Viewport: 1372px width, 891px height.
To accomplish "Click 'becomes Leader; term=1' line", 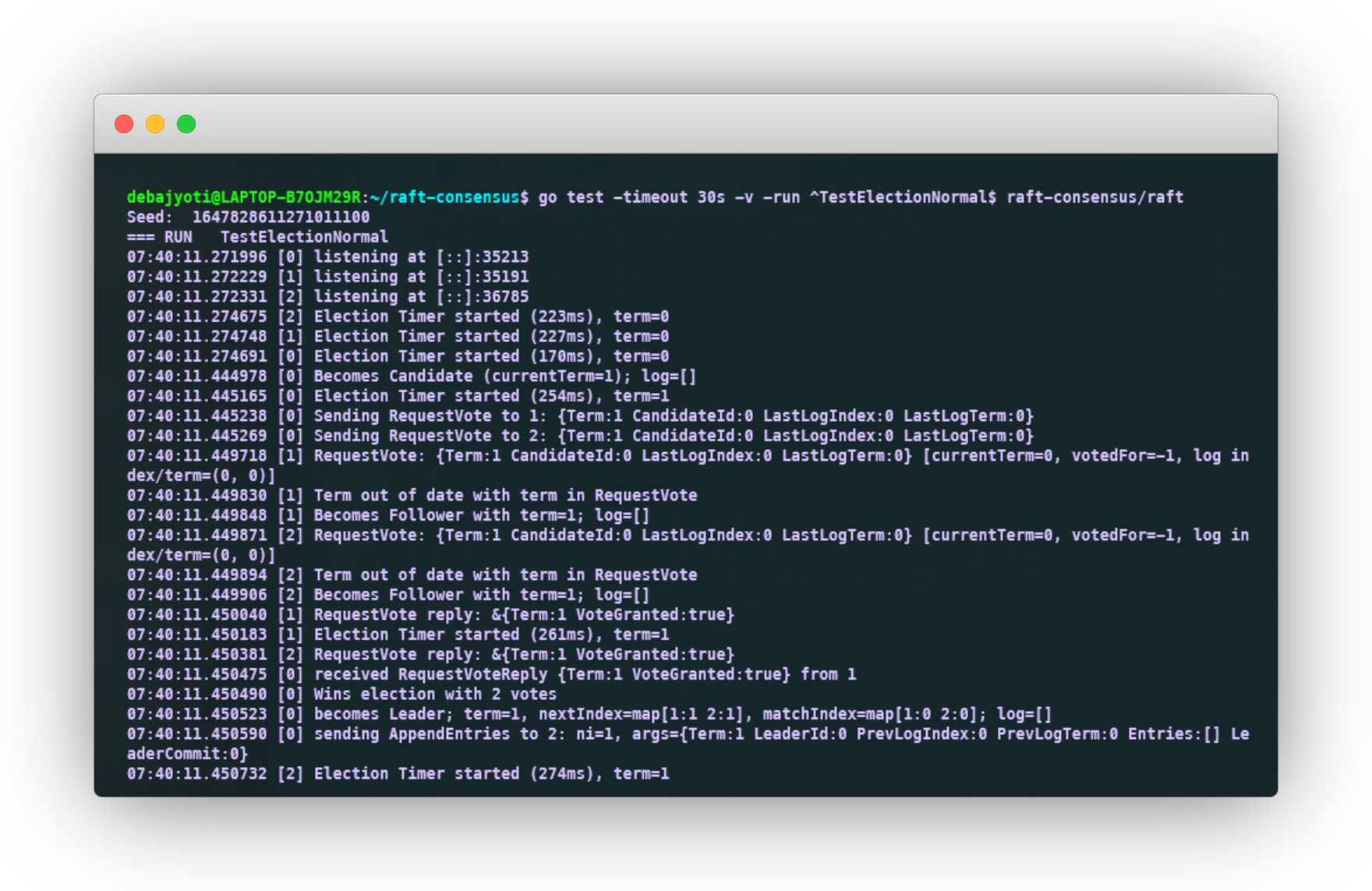I will click(x=590, y=714).
